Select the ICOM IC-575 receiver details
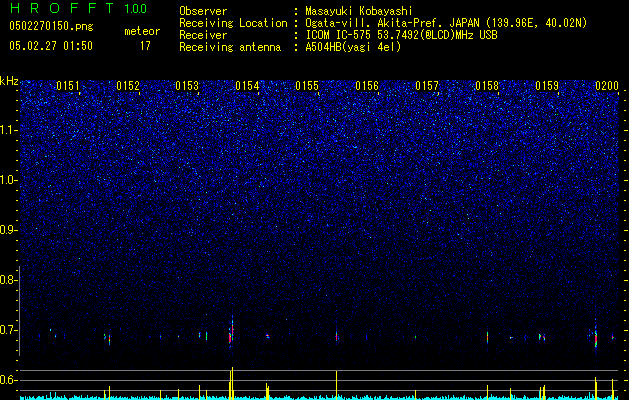 click(401, 35)
